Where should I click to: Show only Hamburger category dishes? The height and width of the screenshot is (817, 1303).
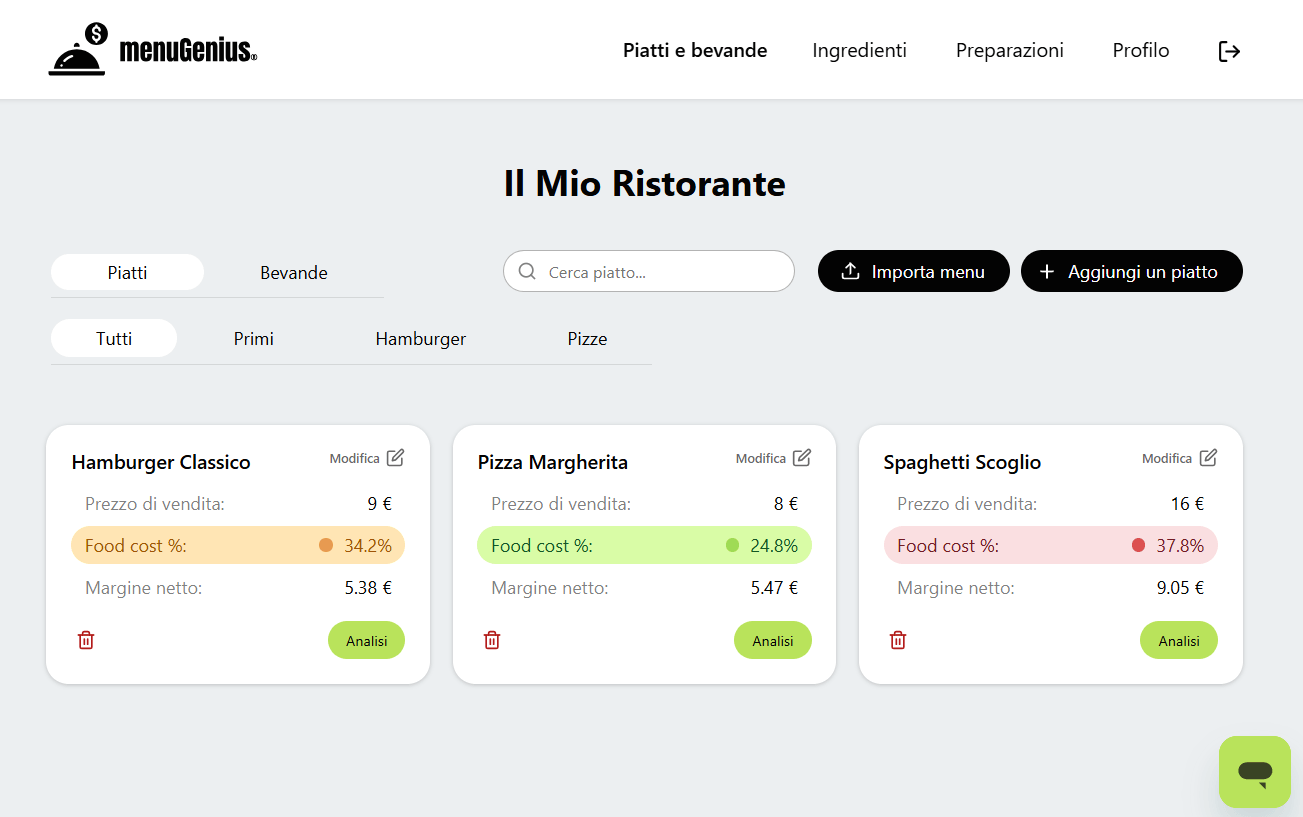pyautogui.click(x=421, y=339)
